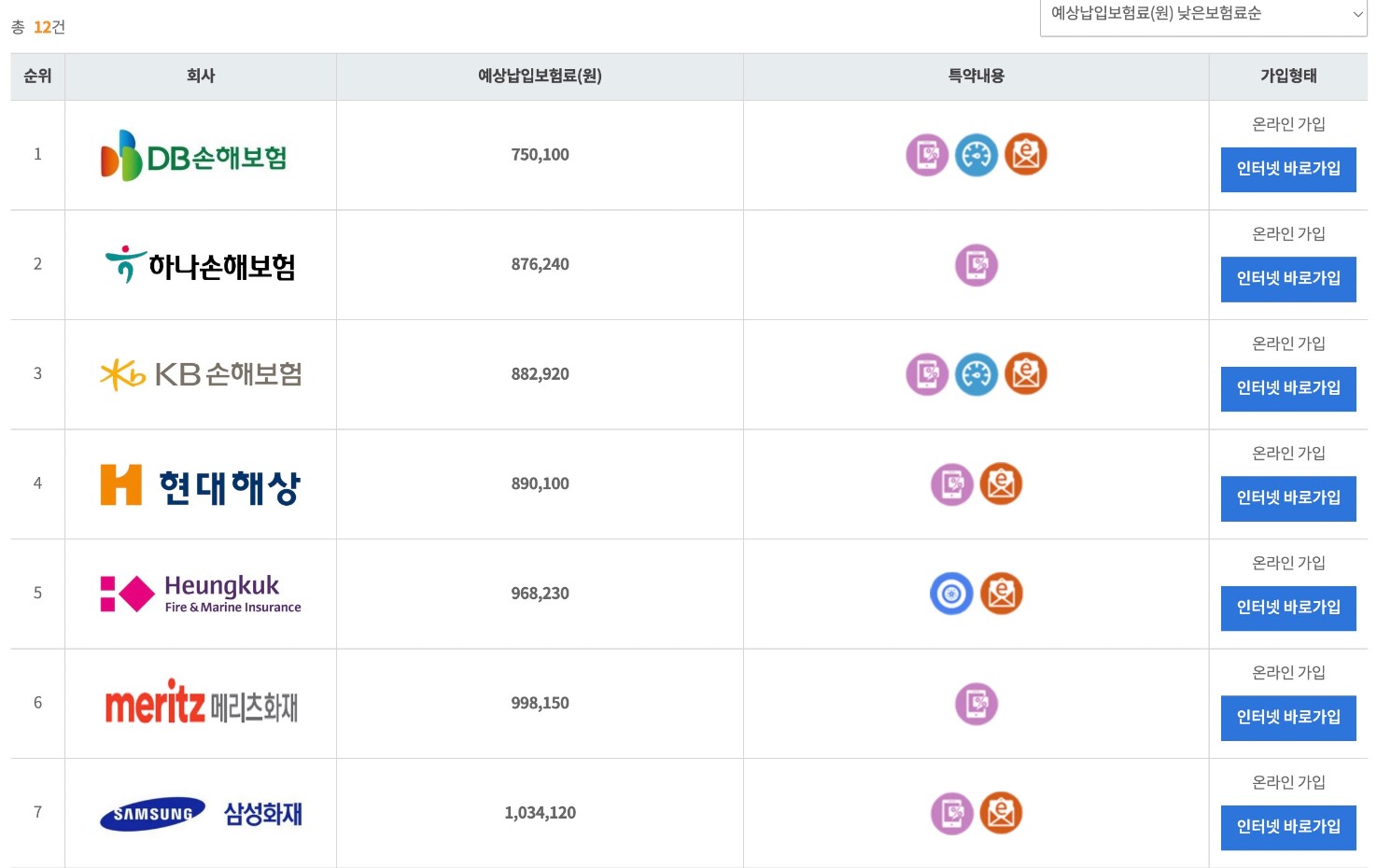Click the 예상납입보험료(원) column header
Viewport: 1377px width, 868px height.
(540, 77)
